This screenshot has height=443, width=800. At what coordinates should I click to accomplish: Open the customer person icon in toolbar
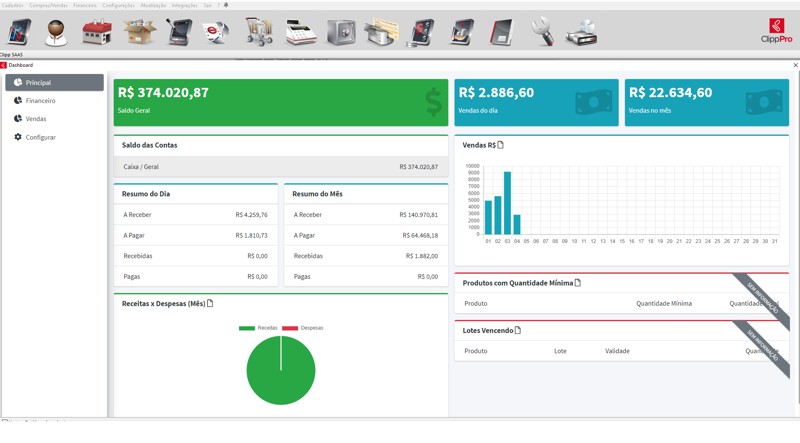56,32
